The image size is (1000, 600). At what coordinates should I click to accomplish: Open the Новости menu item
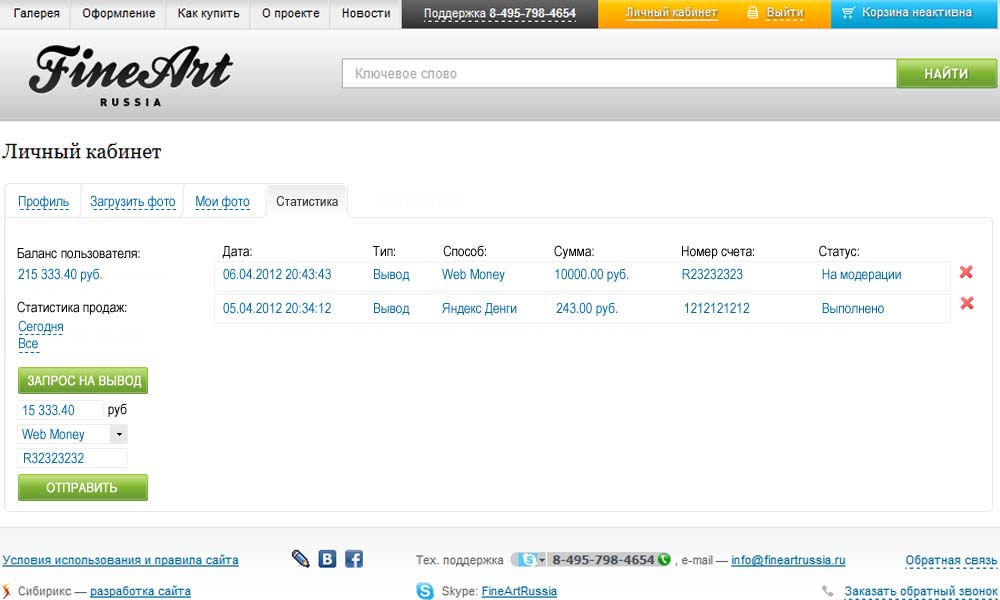(x=366, y=13)
